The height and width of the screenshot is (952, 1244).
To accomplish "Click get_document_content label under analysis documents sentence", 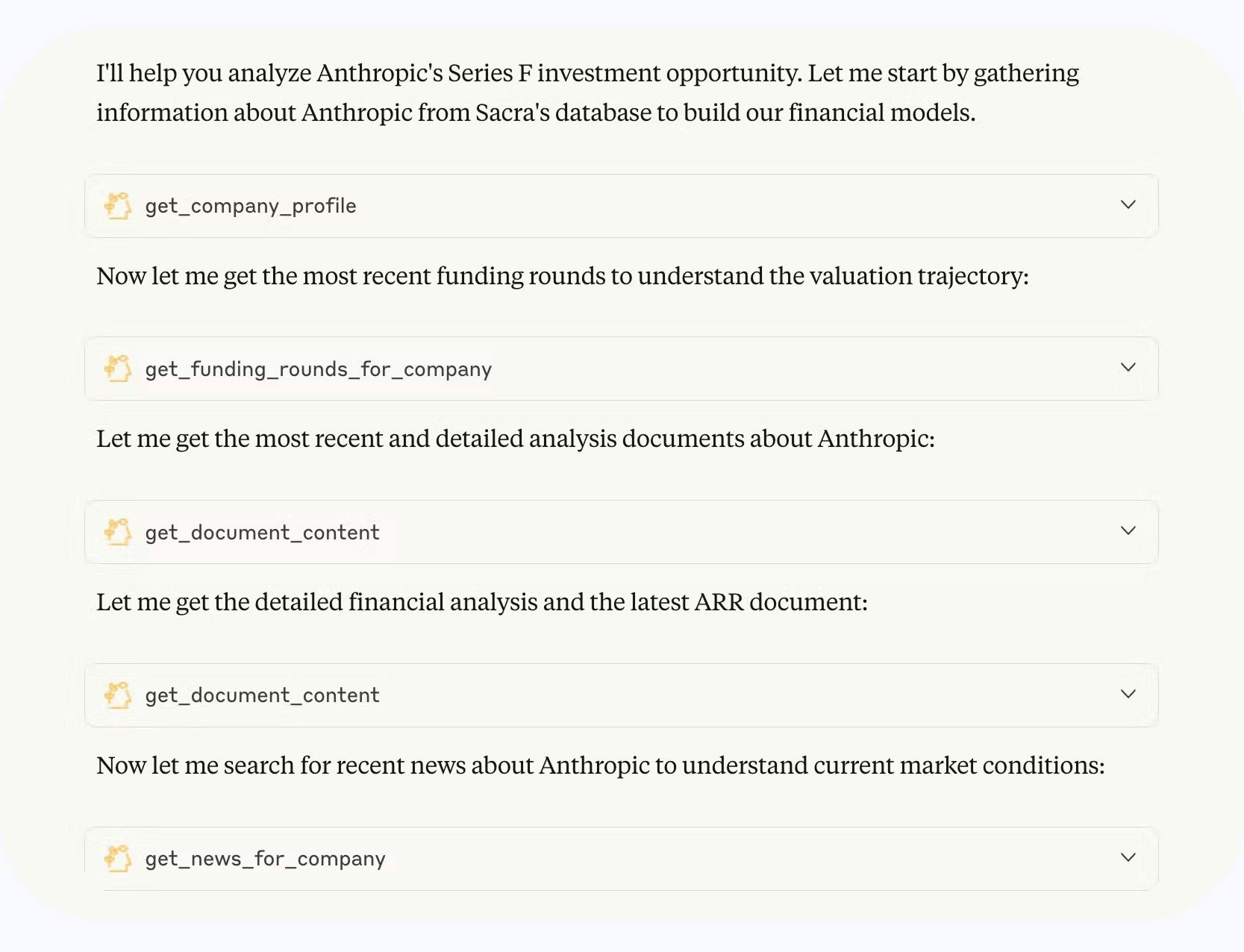I will pyautogui.click(x=262, y=533).
